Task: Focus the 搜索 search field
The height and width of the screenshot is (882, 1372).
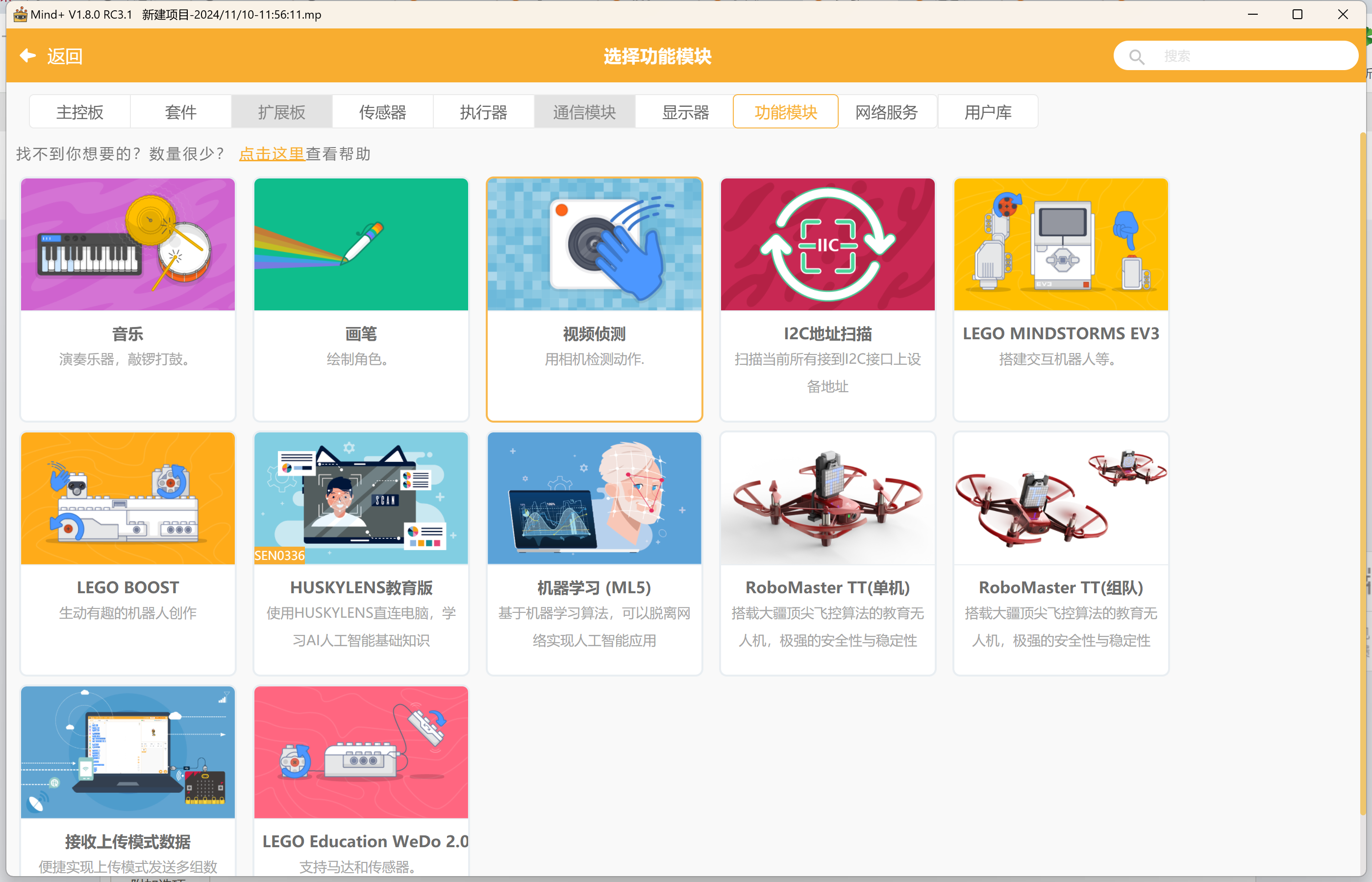Action: [x=1236, y=55]
